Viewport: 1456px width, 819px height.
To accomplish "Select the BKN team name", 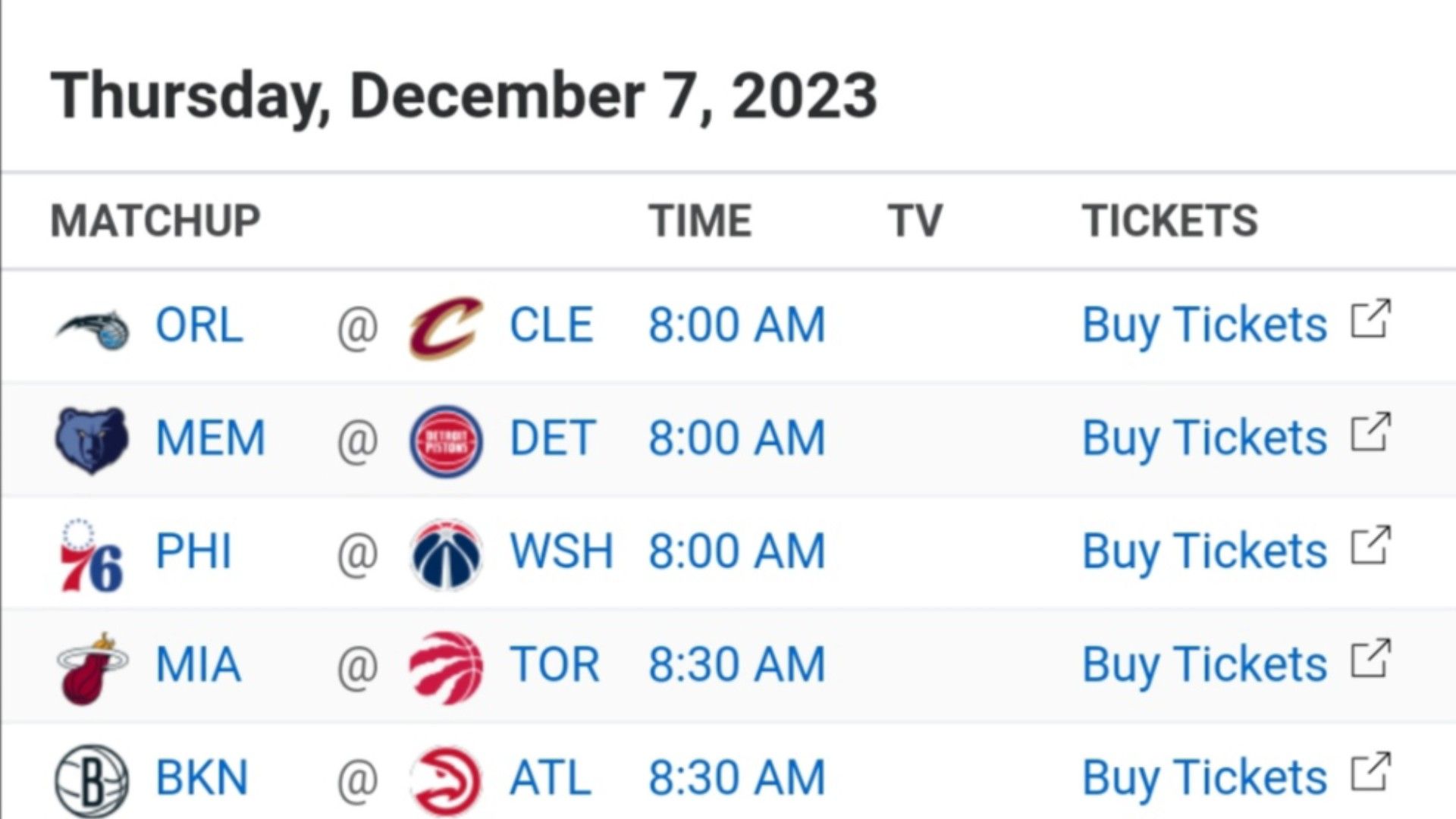I will 202,778.
